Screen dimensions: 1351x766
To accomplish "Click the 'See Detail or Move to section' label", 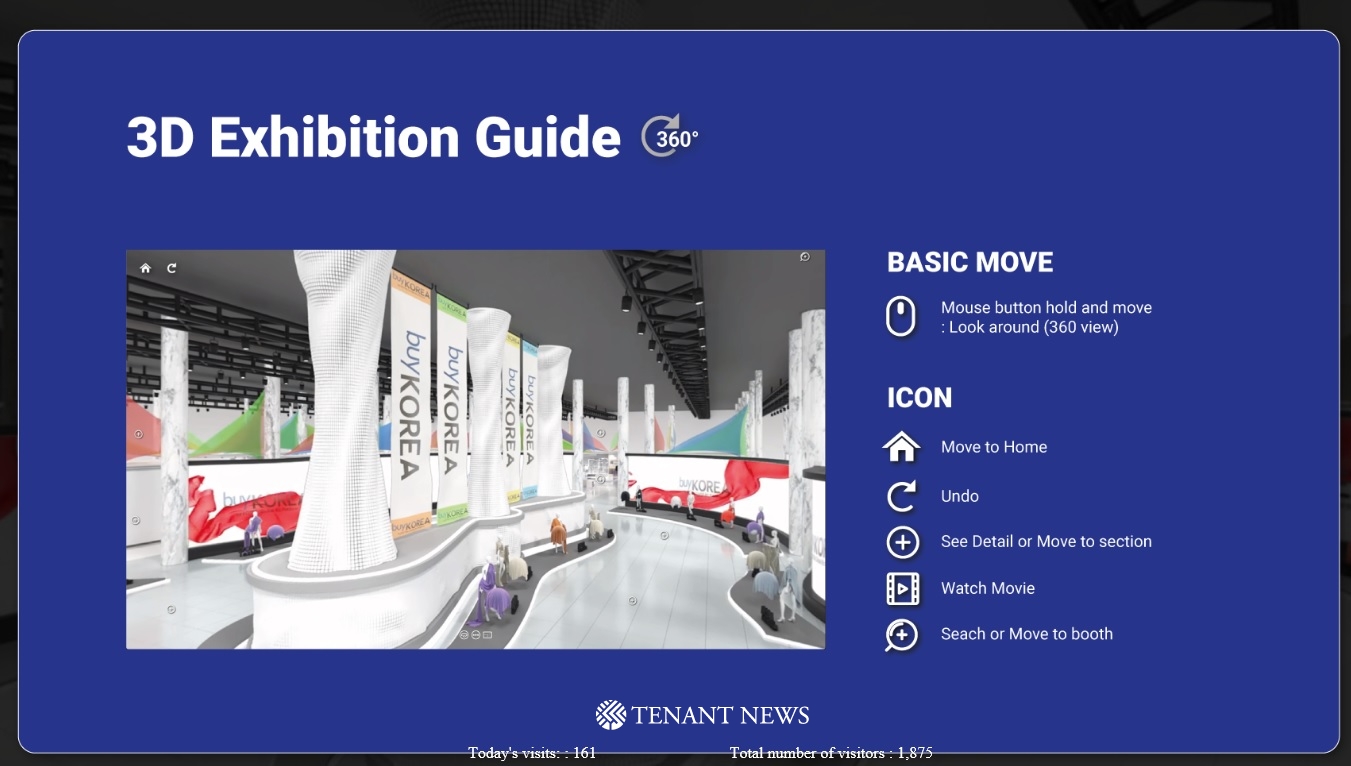I will pyautogui.click(x=1046, y=542).
